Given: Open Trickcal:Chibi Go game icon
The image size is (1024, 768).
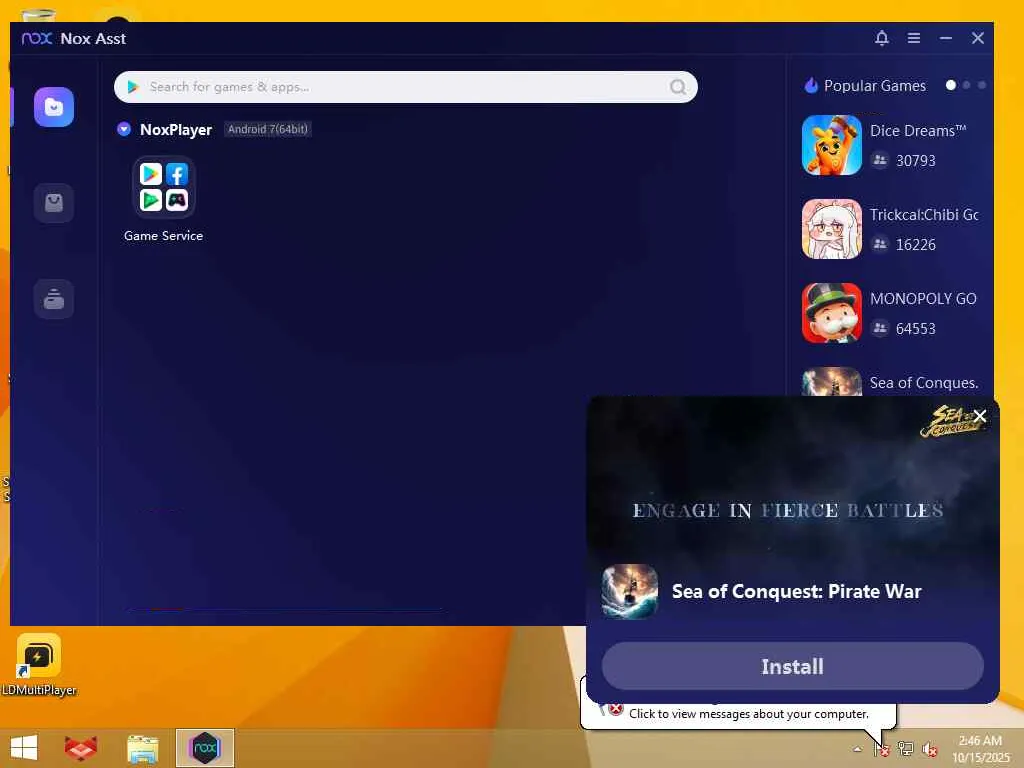Looking at the screenshot, I should pos(831,229).
